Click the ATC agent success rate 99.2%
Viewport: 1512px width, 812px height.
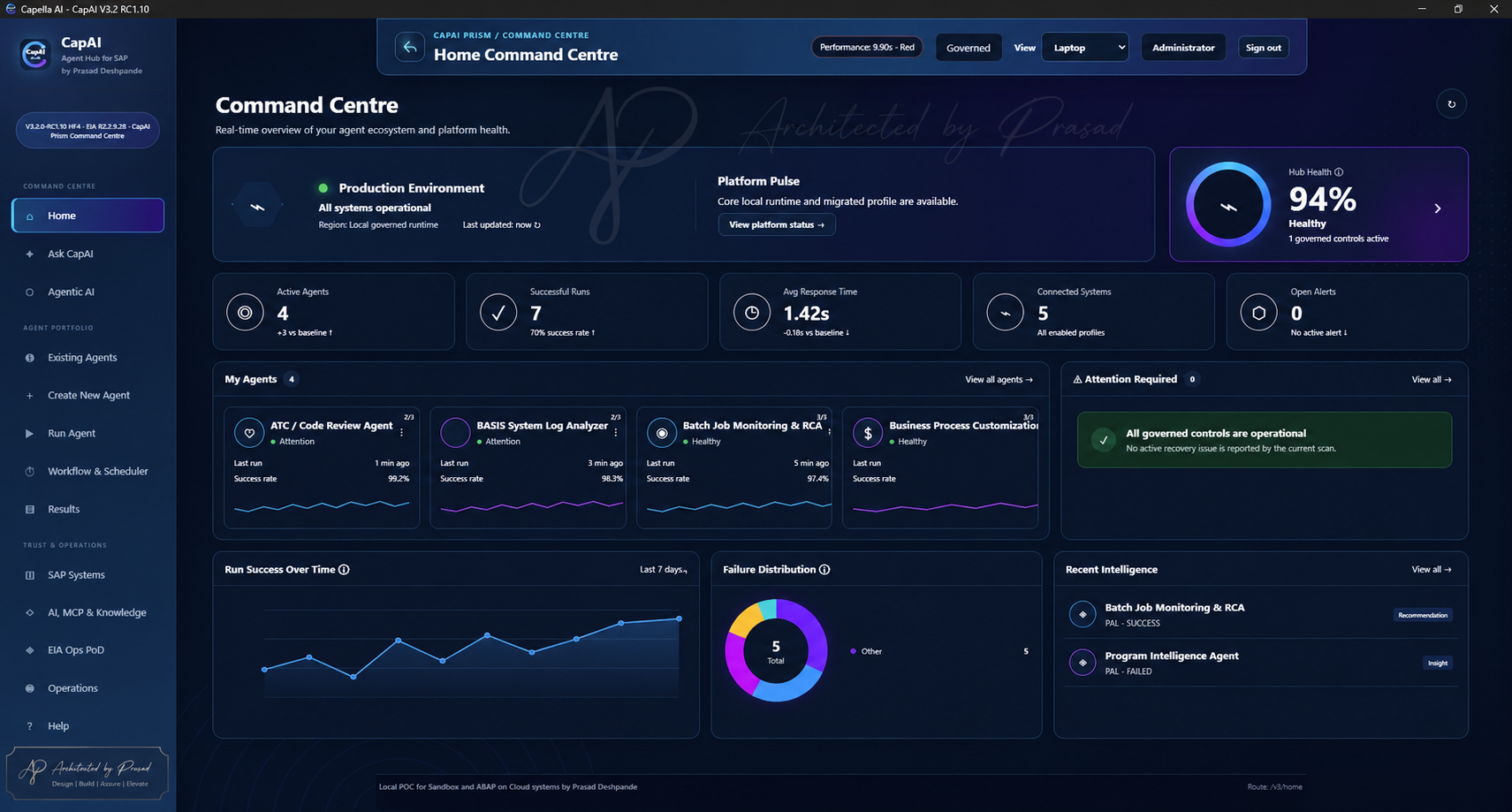pyautogui.click(x=399, y=479)
